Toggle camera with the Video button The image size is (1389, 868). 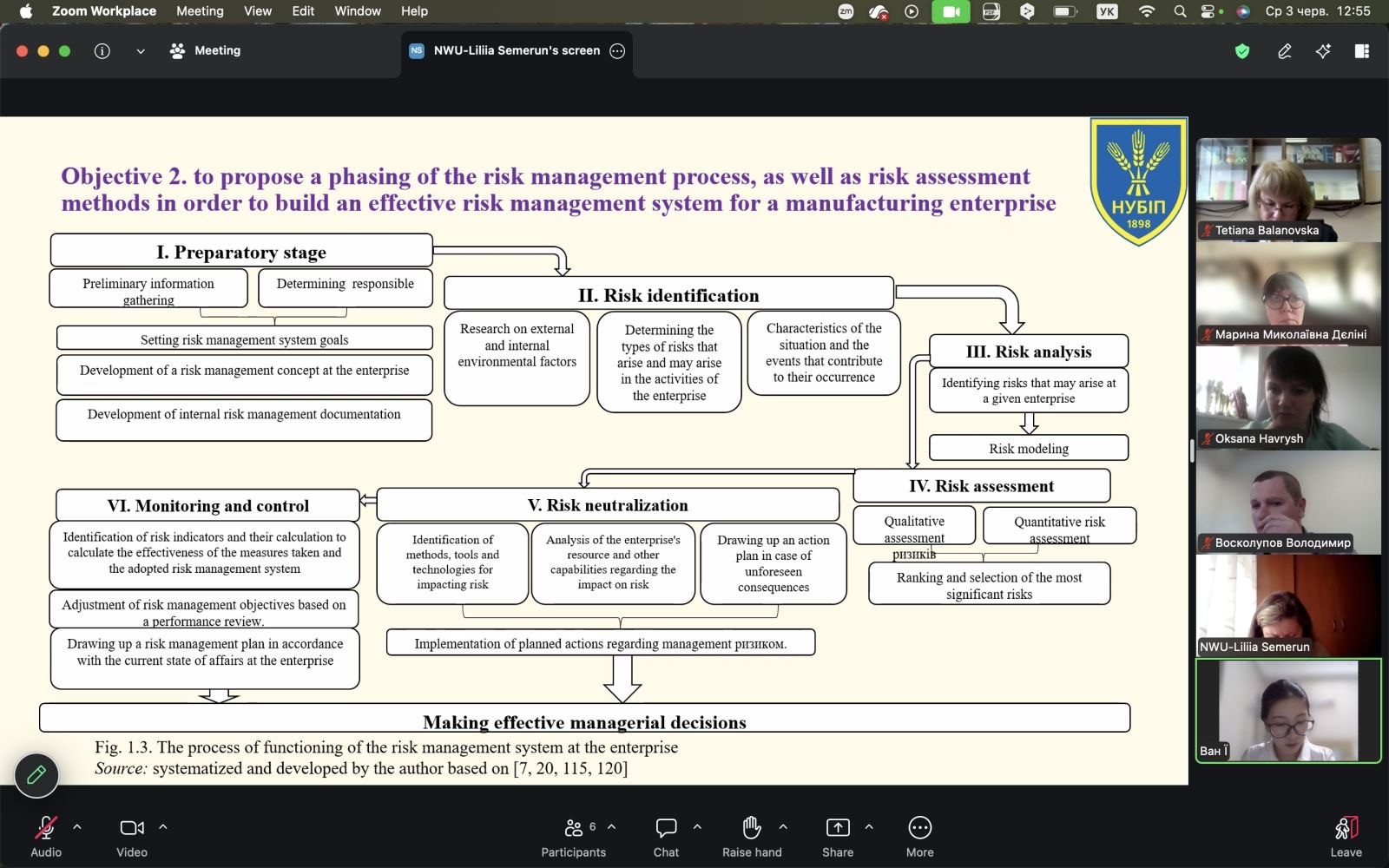132,837
